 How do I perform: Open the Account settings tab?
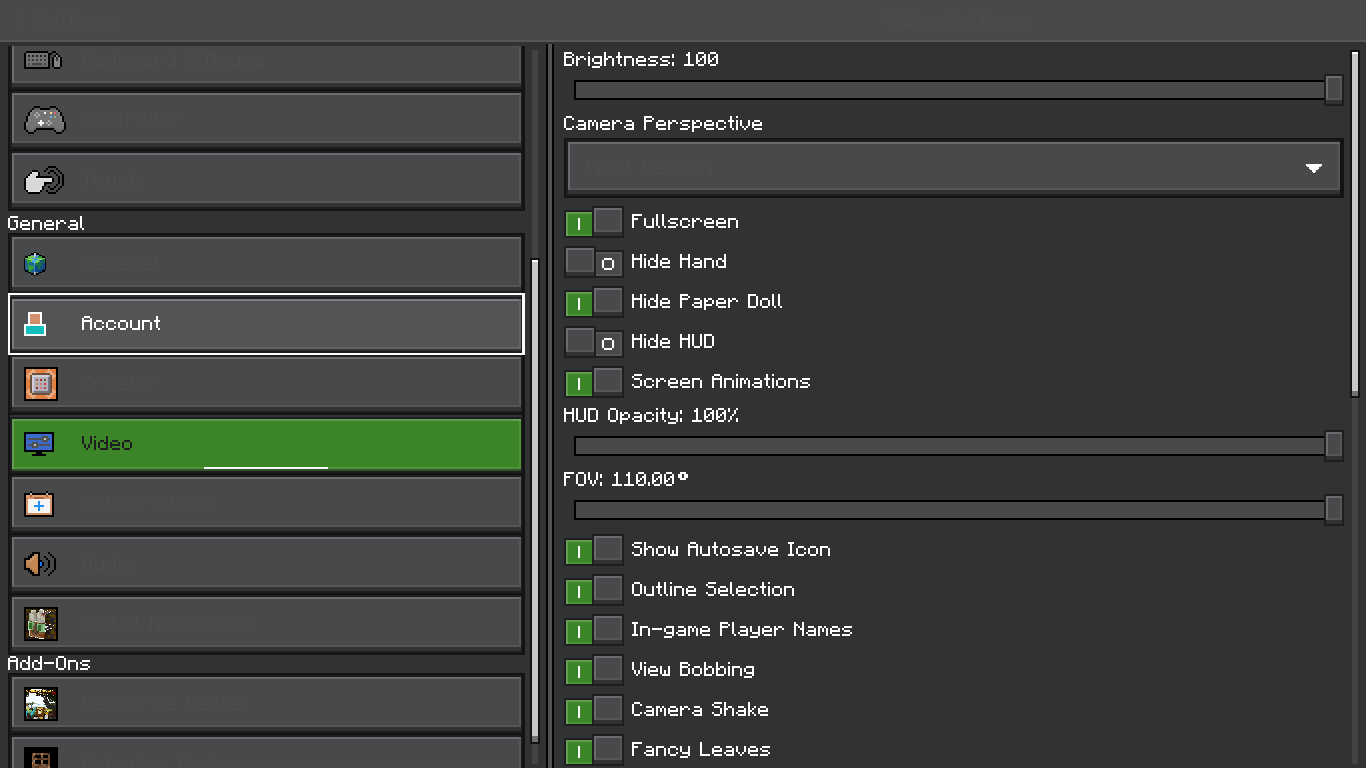pos(266,324)
